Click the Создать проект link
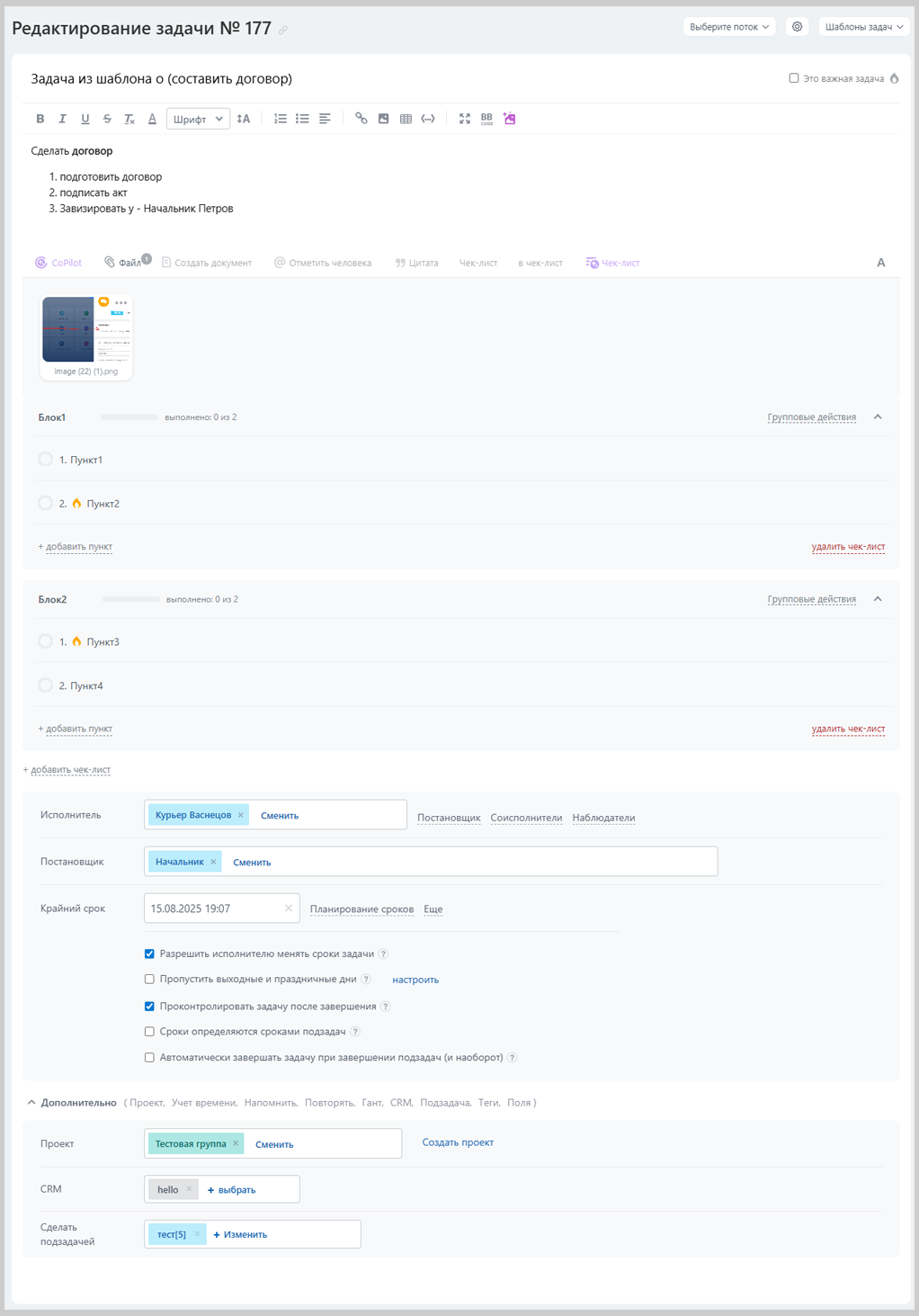 pos(458,1142)
